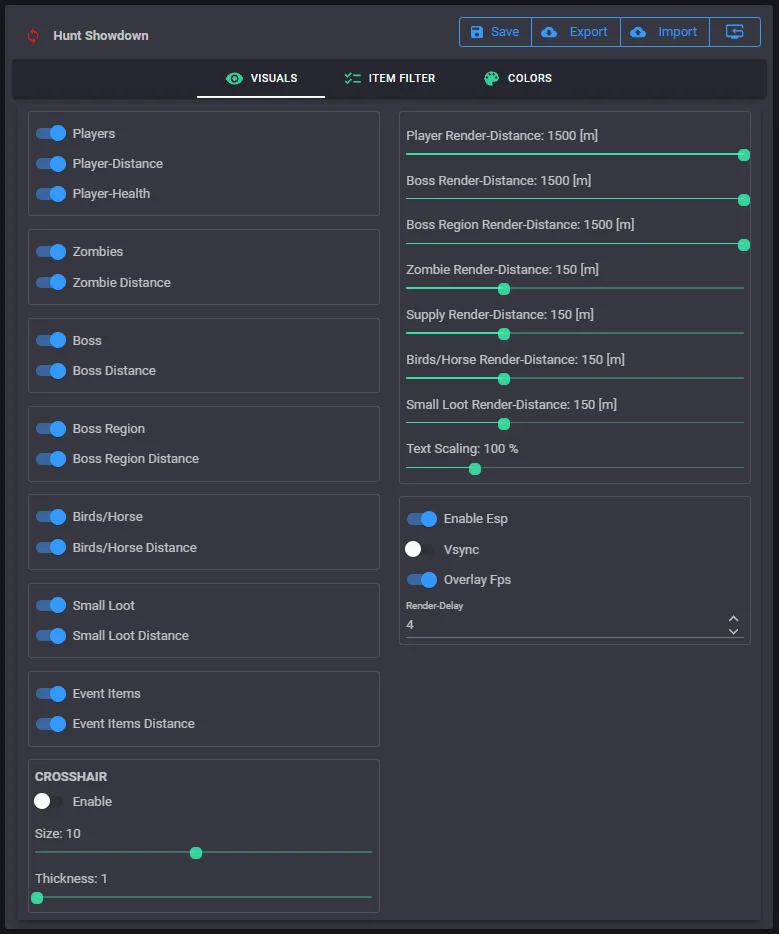The image size is (779, 934).
Task: Click the floppy disk Save icon
Action: (477, 32)
